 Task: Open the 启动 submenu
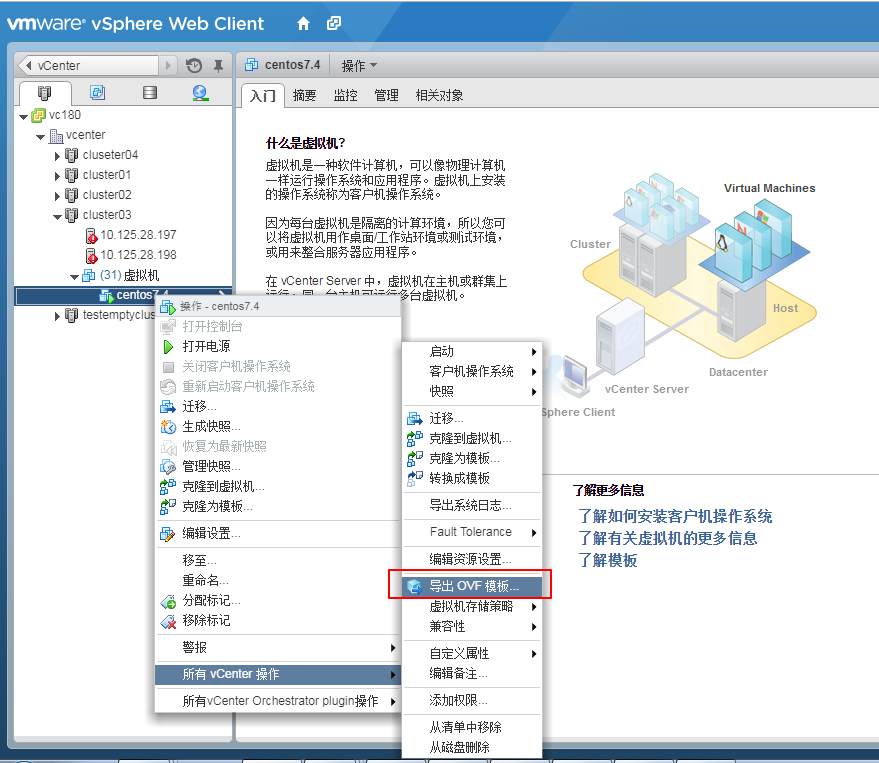472,352
